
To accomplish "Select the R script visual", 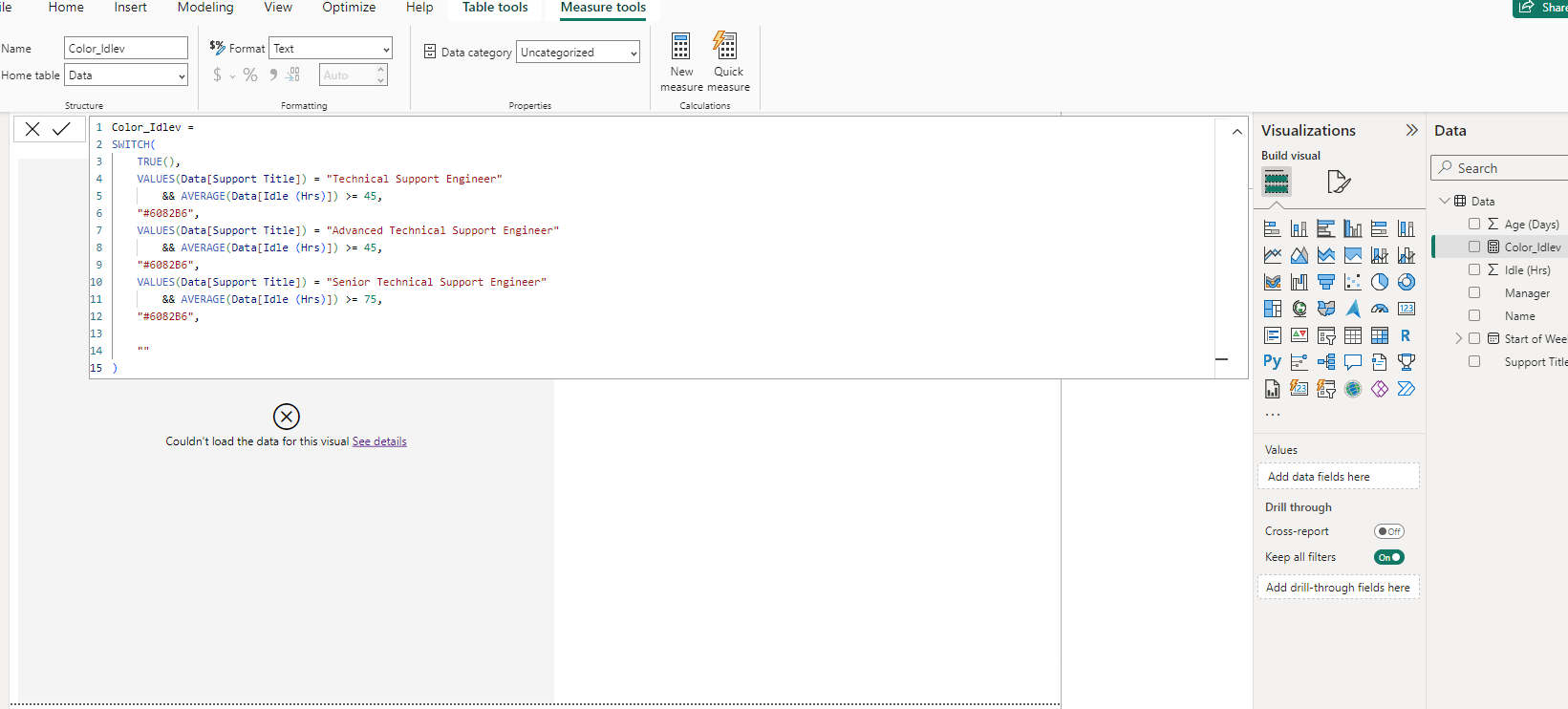I will pos(1406,335).
